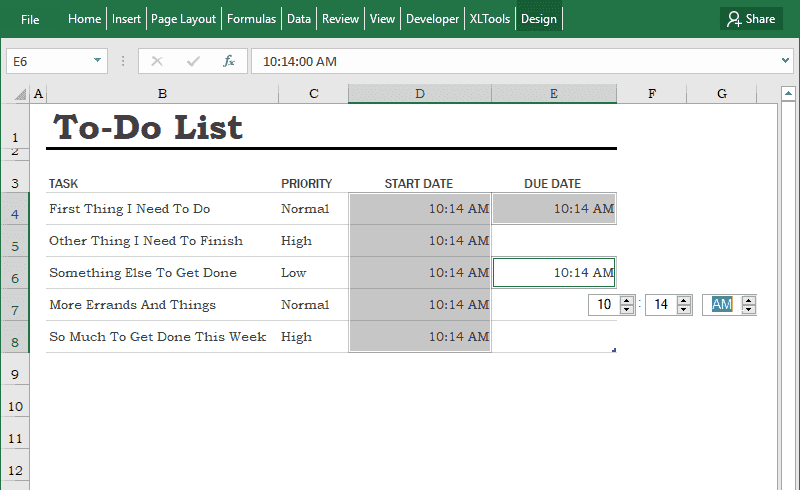The height and width of the screenshot is (490, 800).
Task: Click the TASK column heading
Action: click(x=63, y=184)
